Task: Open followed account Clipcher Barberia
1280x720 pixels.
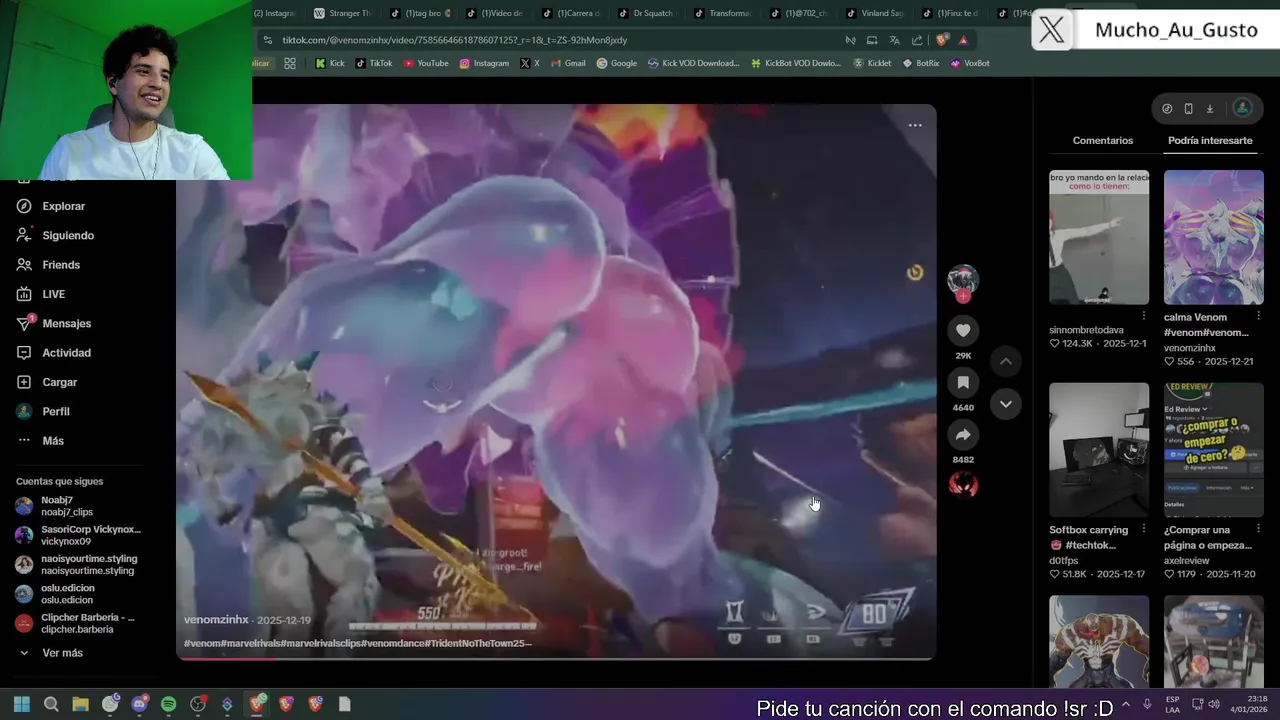Action: (x=75, y=623)
